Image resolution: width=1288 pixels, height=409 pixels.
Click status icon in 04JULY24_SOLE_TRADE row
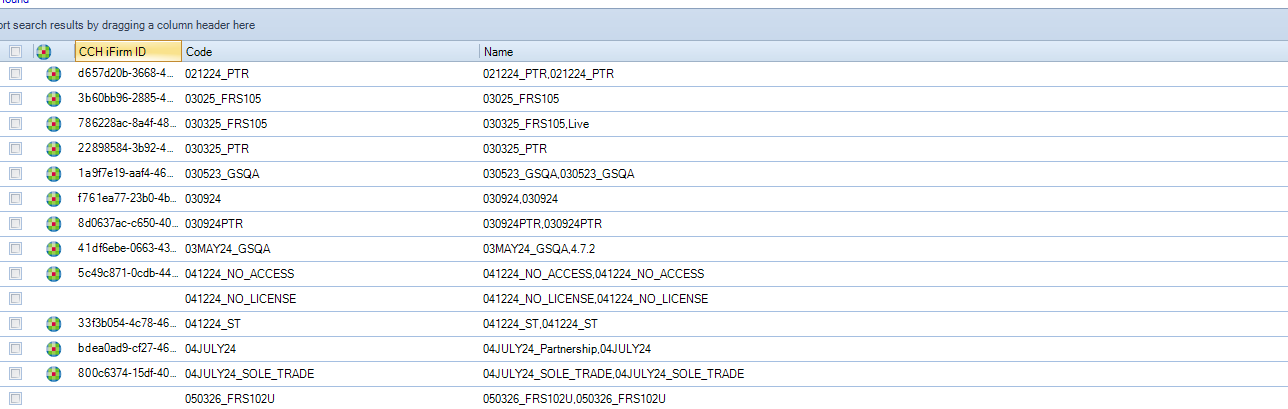click(53, 374)
